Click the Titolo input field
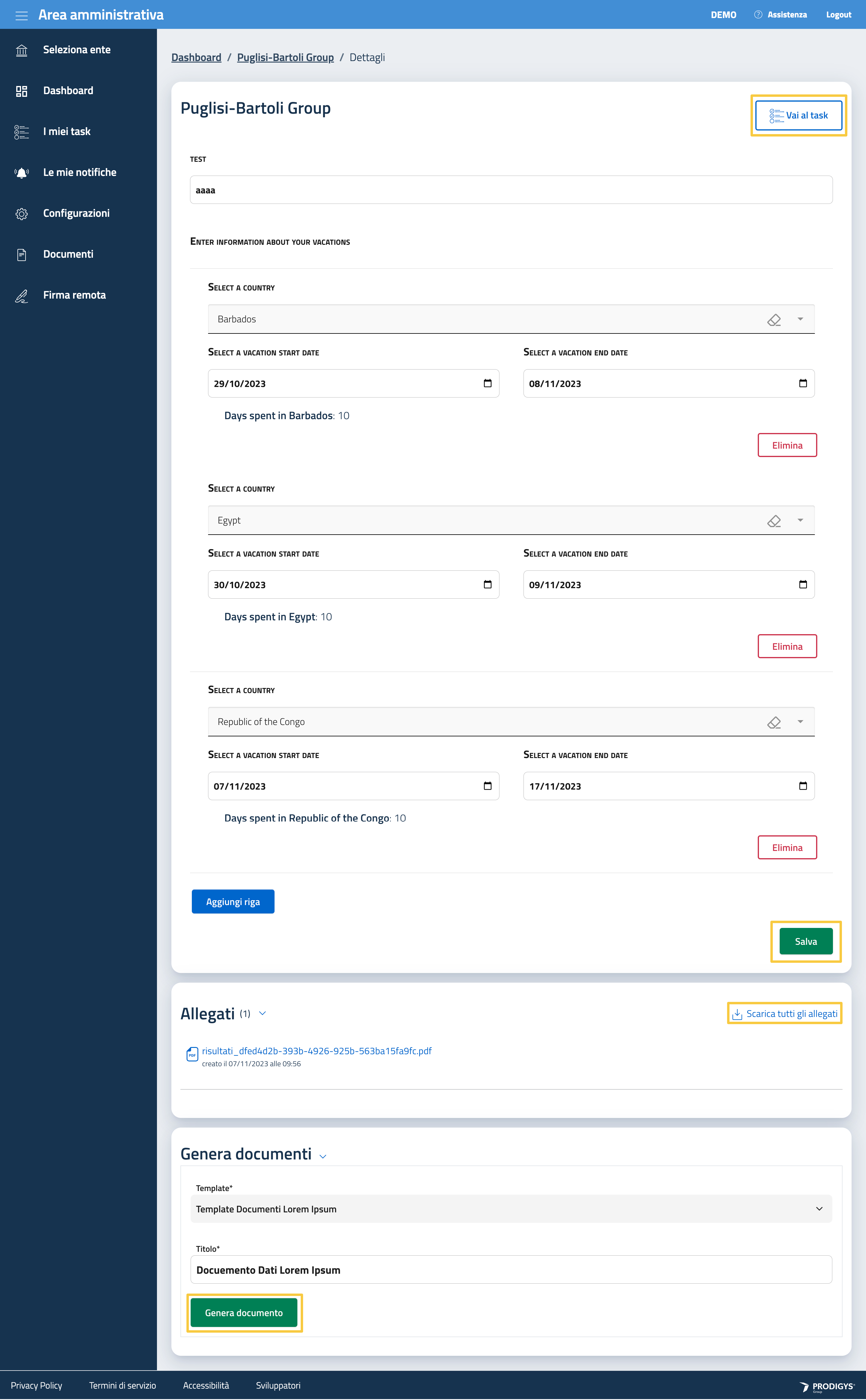This screenshot has width=866, height=1400. [510, 1270]
